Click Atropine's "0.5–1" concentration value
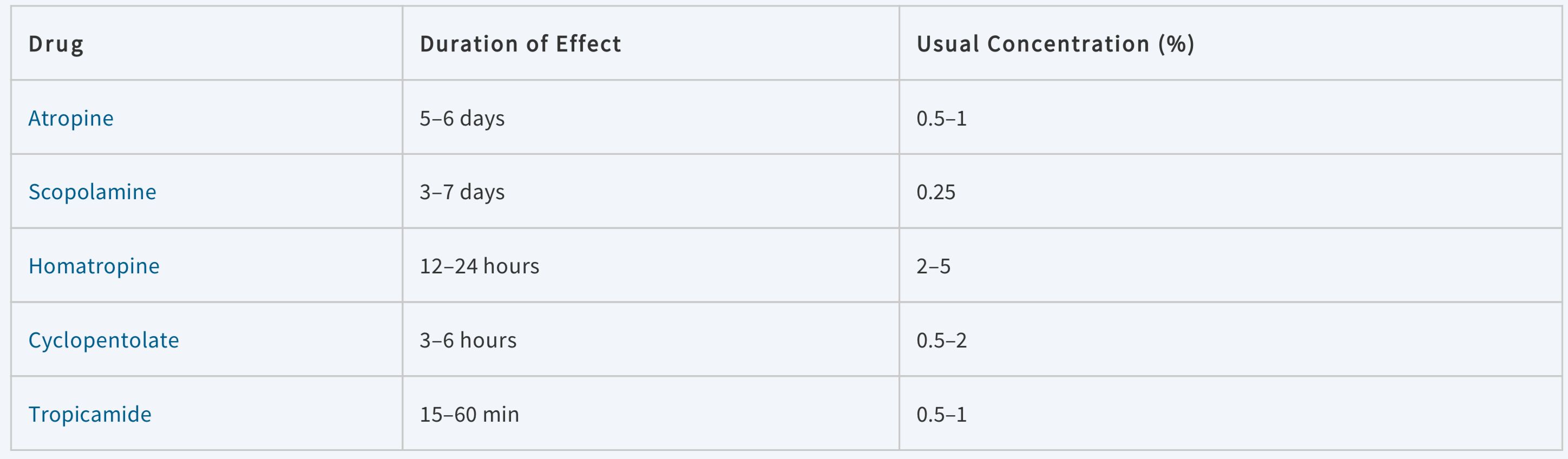 [941, 118]
